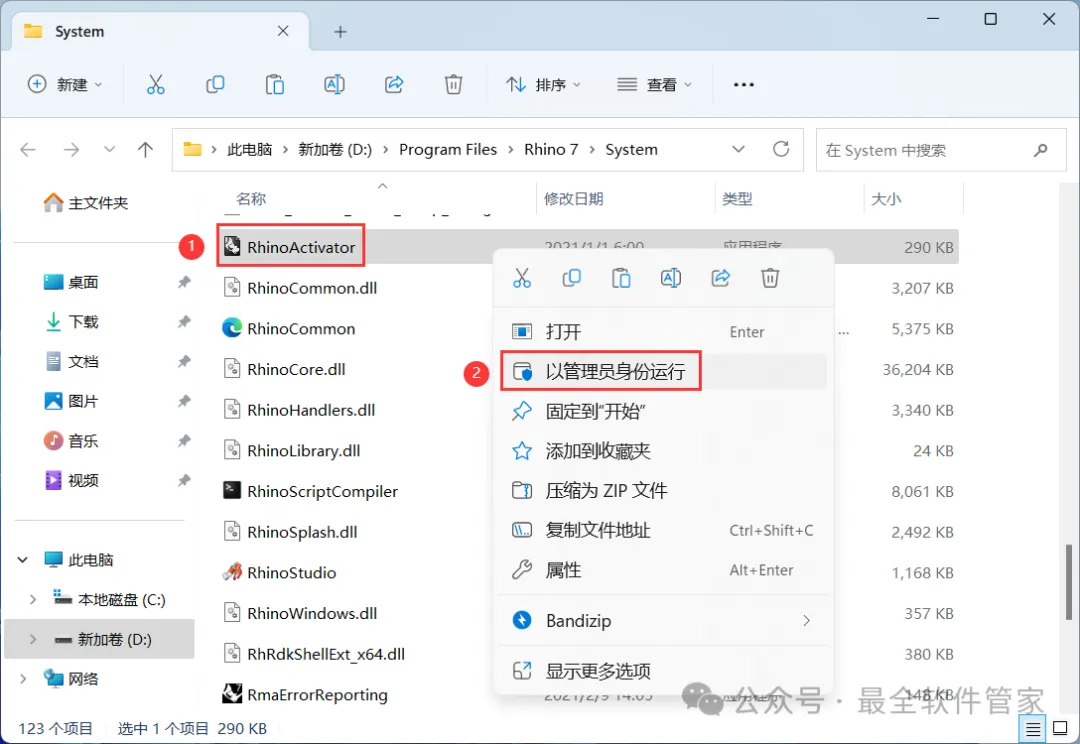Viewport: 1080px width, 744px height.
Task: Select the RhinoScriptCompiler file
Action: point(310,491)
